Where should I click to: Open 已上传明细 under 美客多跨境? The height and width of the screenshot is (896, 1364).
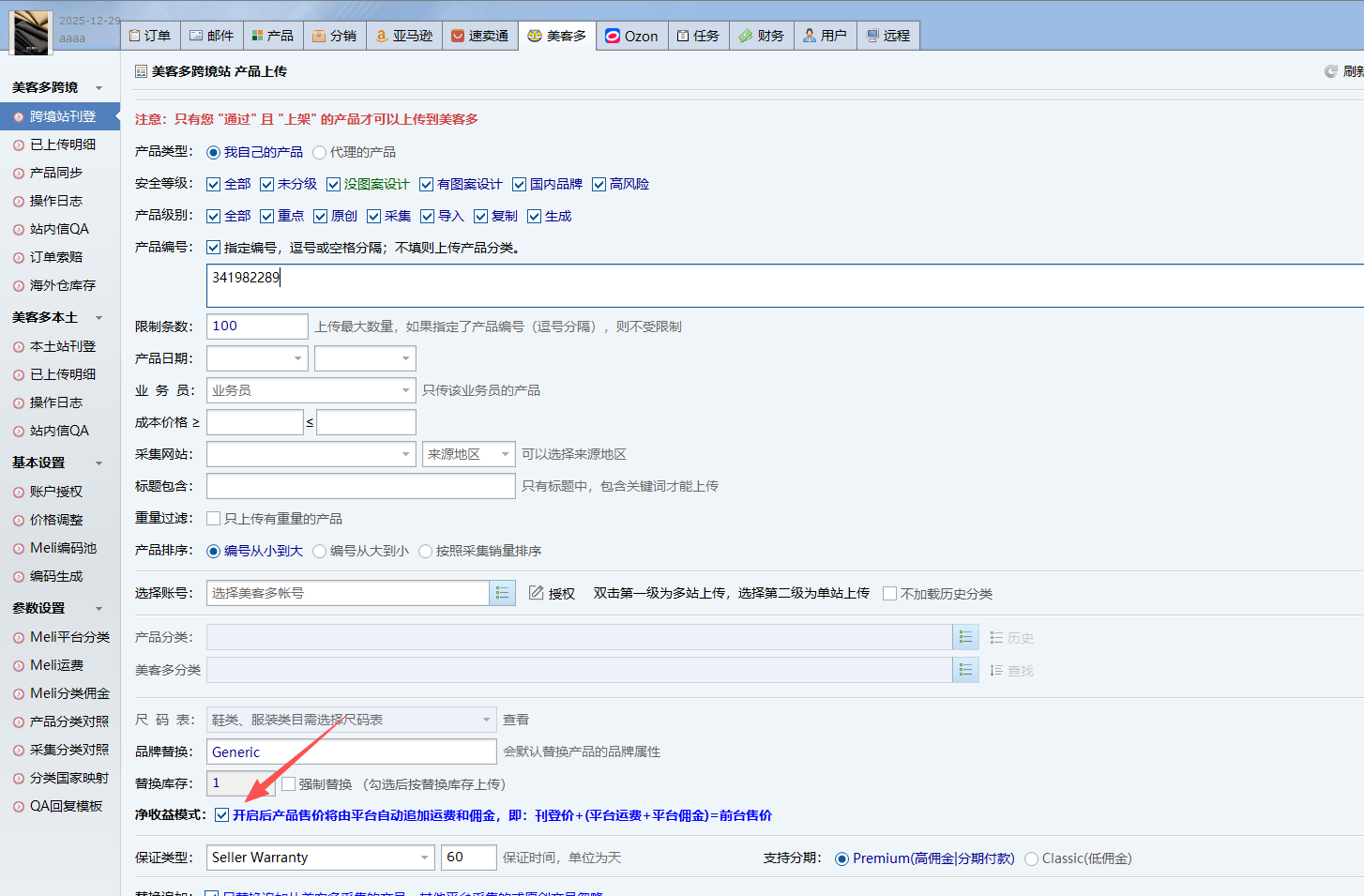62,144
